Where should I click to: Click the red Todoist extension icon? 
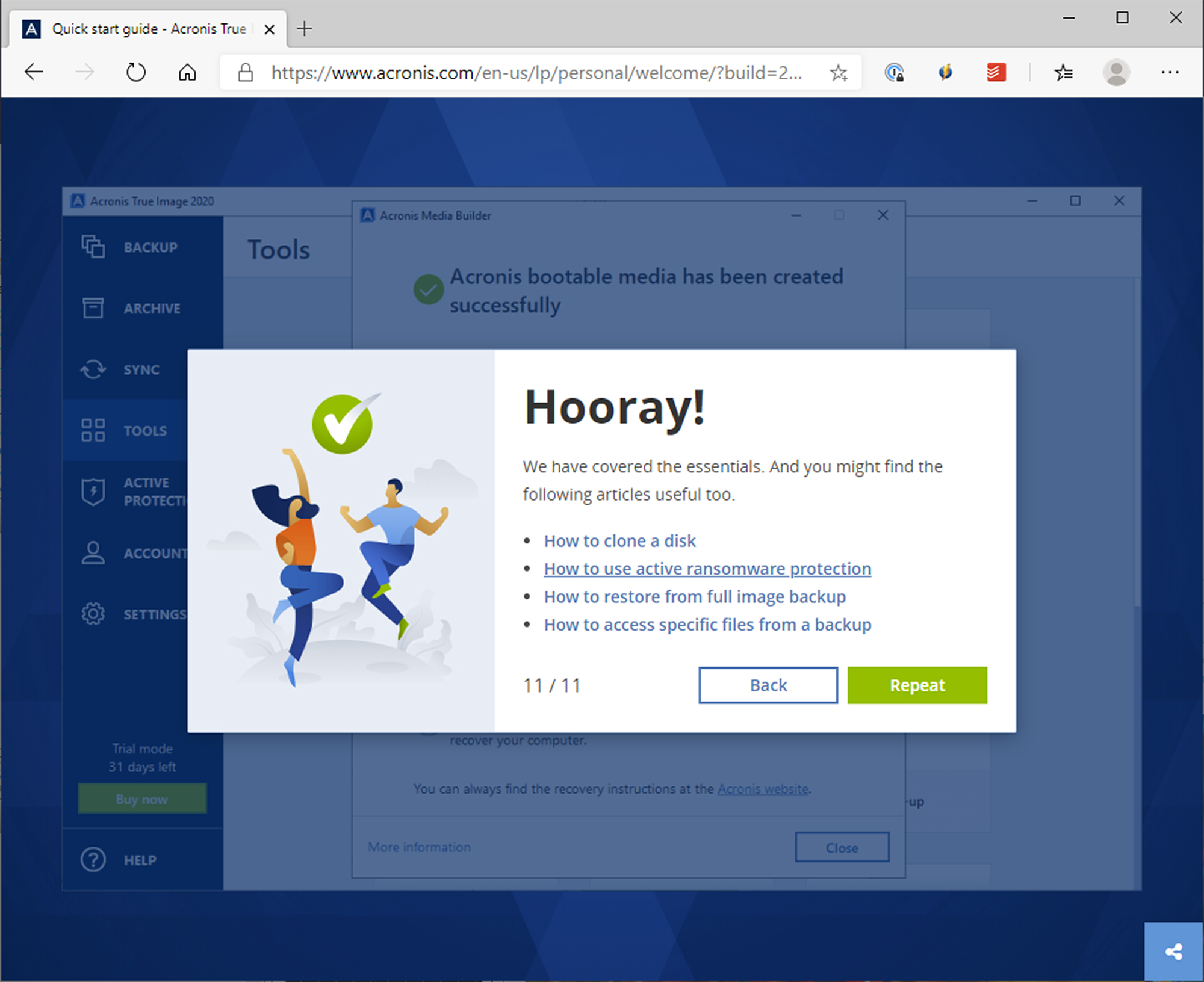(996, 72)
